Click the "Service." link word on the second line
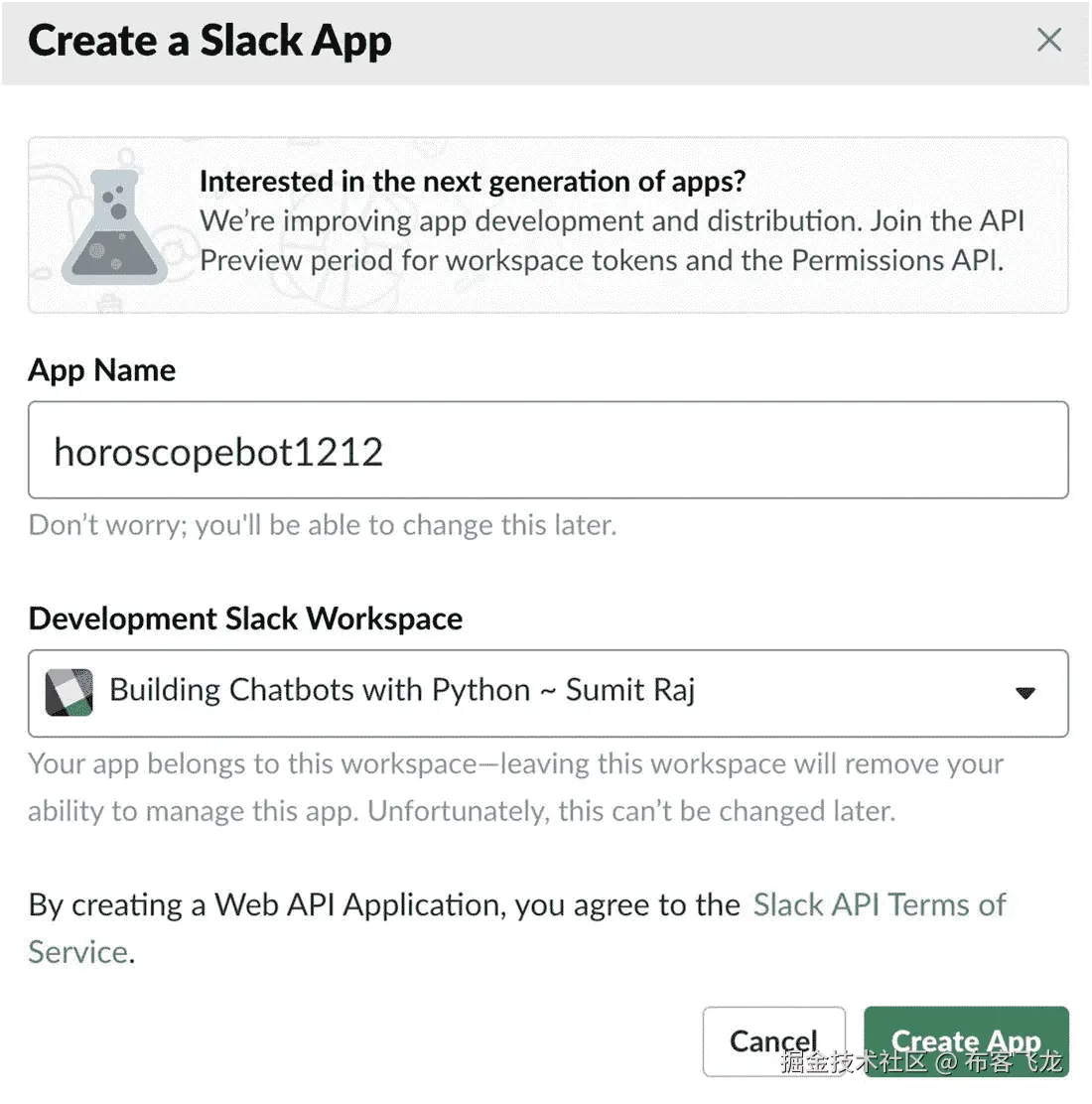This screenshot has height=1104, width=1092. pos(79,952)
